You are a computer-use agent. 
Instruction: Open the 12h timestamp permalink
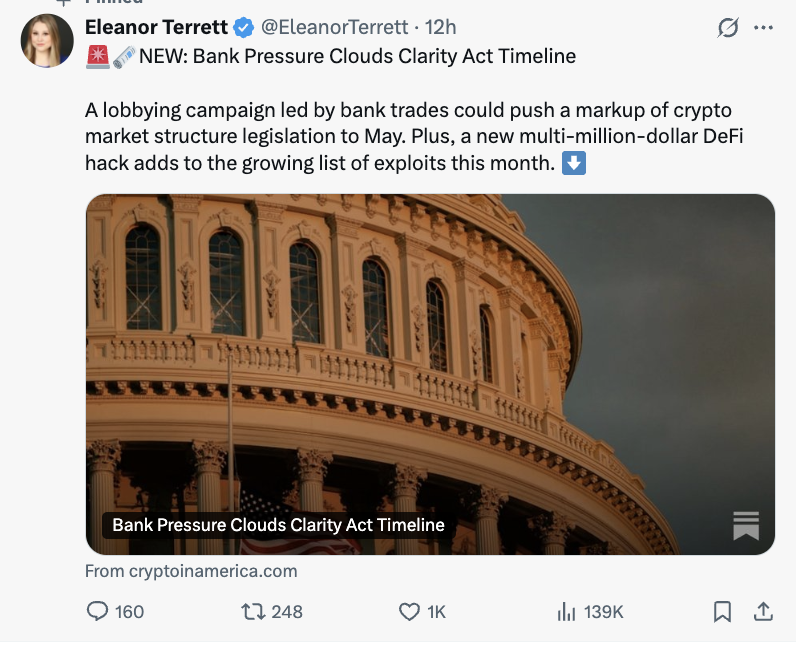[x=441, y=27]
